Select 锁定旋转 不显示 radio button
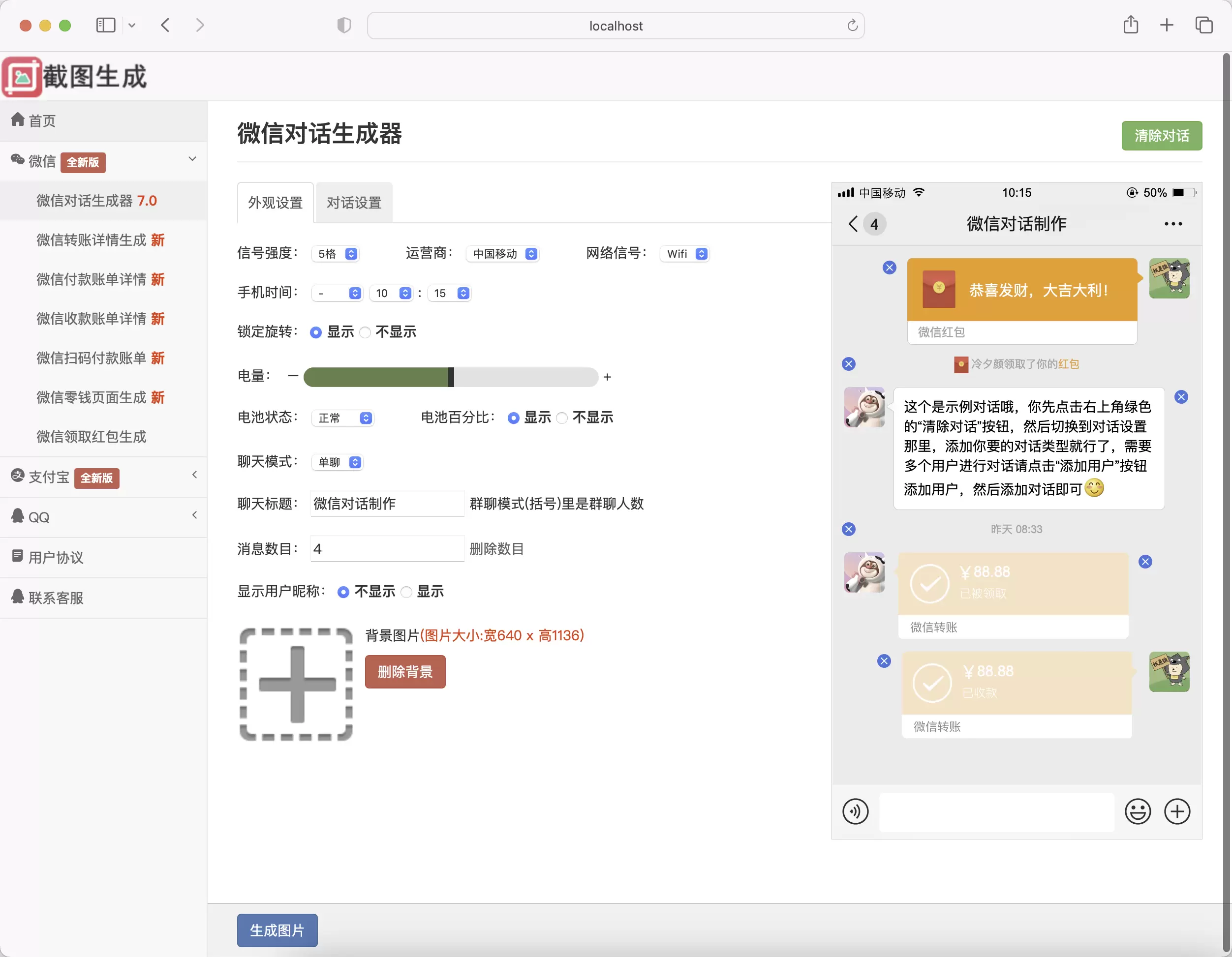The image size is (1232, 957). point(365,333)
